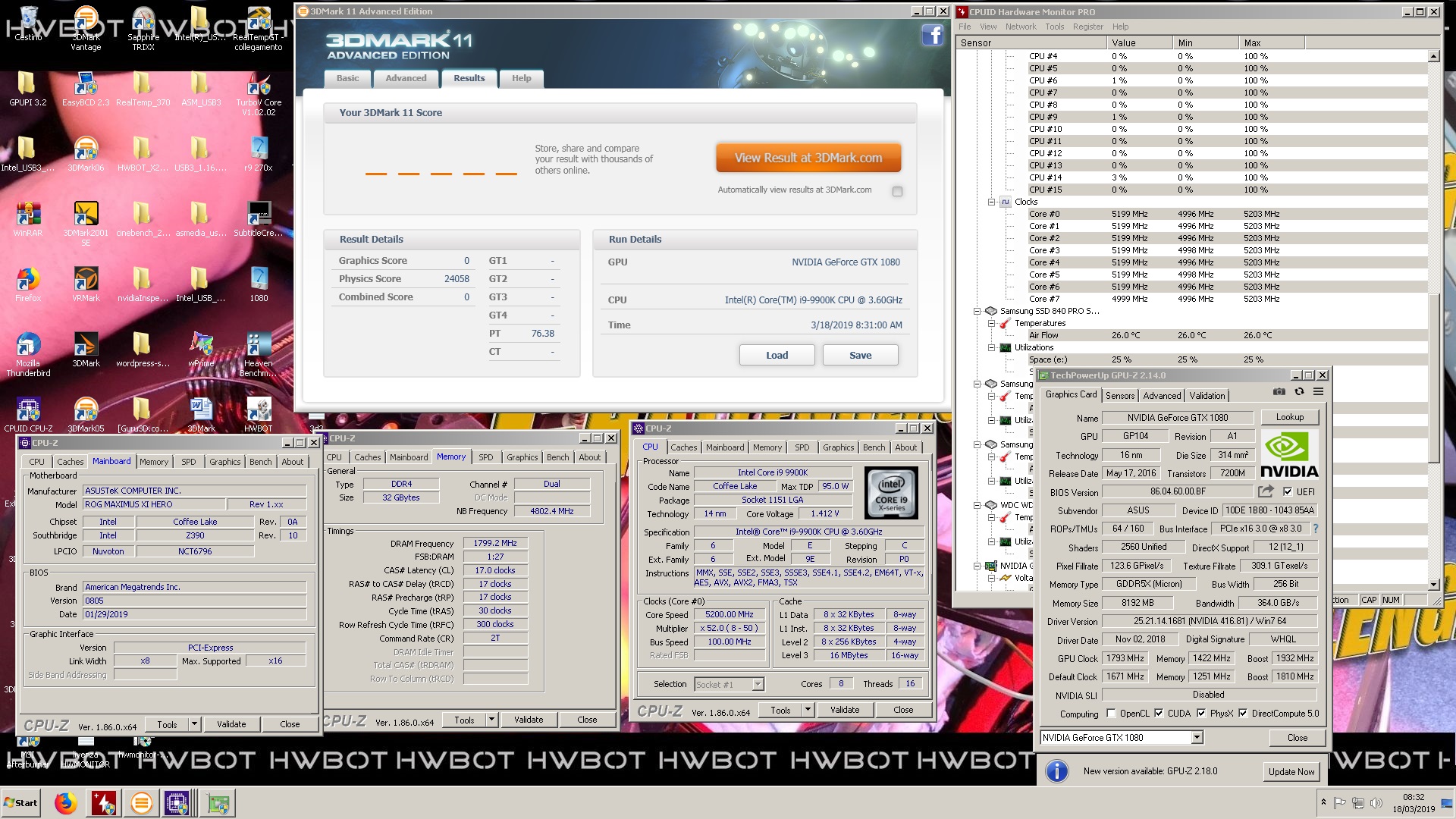Open the GPUPI 3.2 desktop folder
Screen dimensions: 1456x819
tap(28, 89)
